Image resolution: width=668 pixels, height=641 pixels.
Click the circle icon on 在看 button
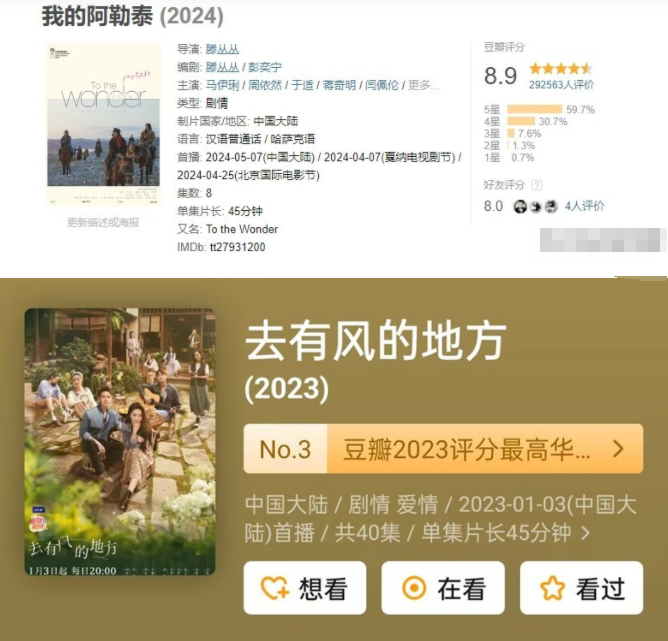click(x=414, y=588)
